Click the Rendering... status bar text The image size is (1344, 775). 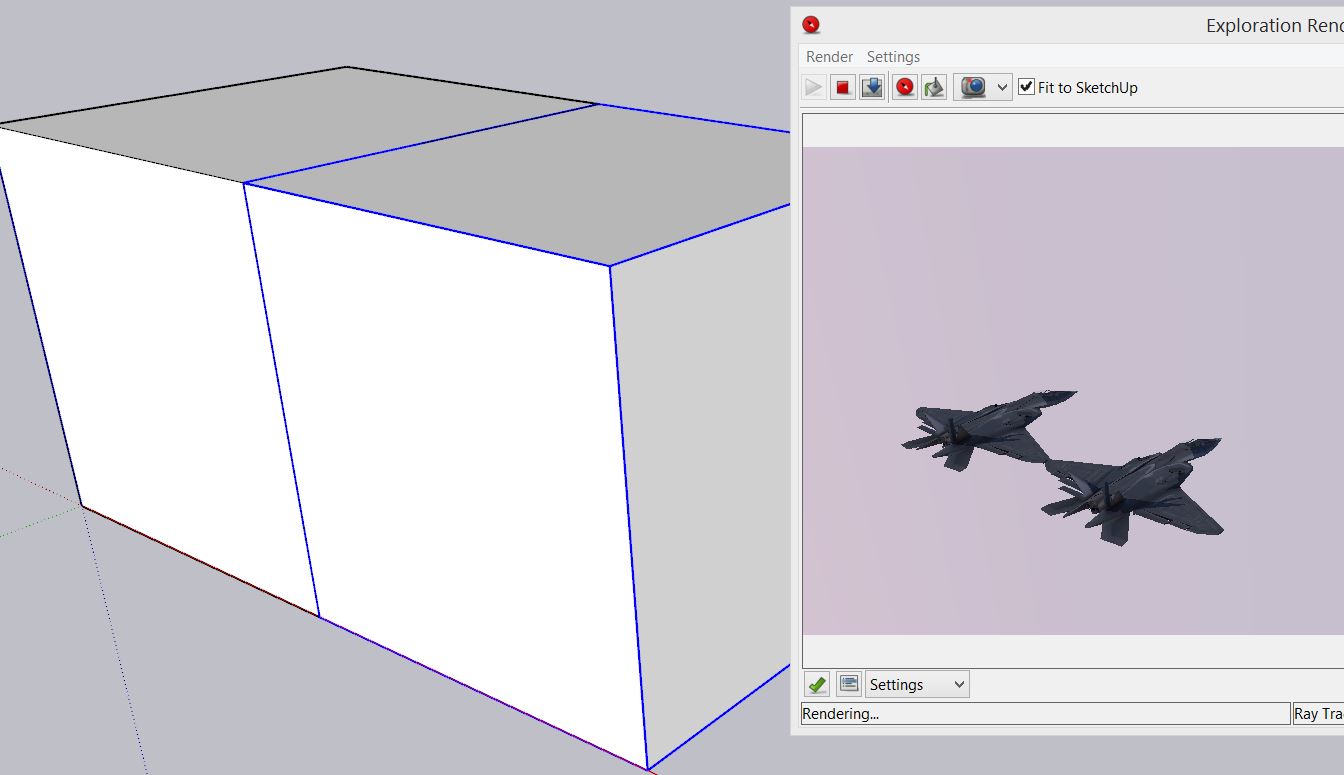[x=841, y=714]
